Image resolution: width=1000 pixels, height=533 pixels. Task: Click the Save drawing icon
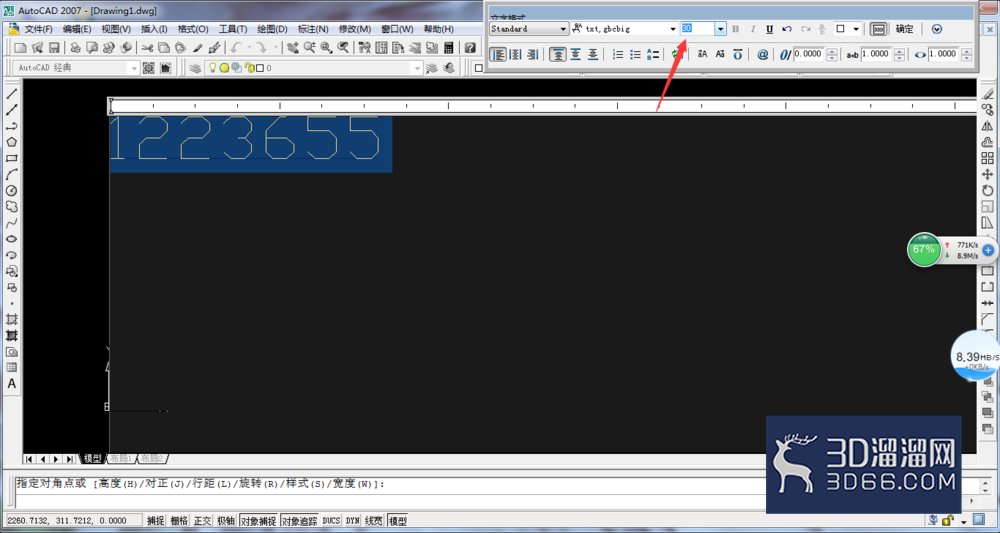pyautogui.click(x=54, y=48)
